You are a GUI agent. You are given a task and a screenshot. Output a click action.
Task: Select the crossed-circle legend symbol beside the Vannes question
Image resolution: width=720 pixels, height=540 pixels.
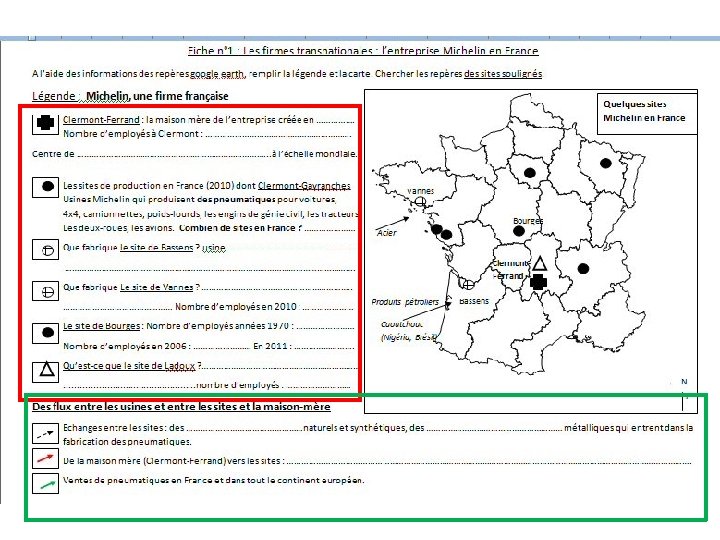click(48, 292)
